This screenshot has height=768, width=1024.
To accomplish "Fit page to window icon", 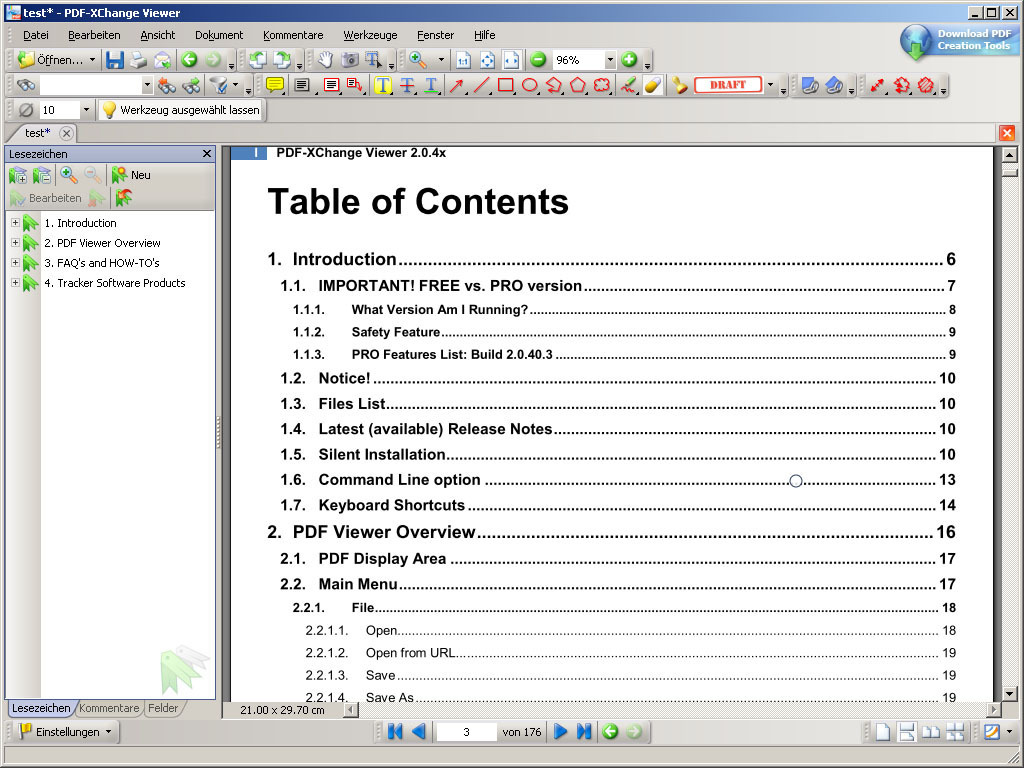I will [487, 60].
